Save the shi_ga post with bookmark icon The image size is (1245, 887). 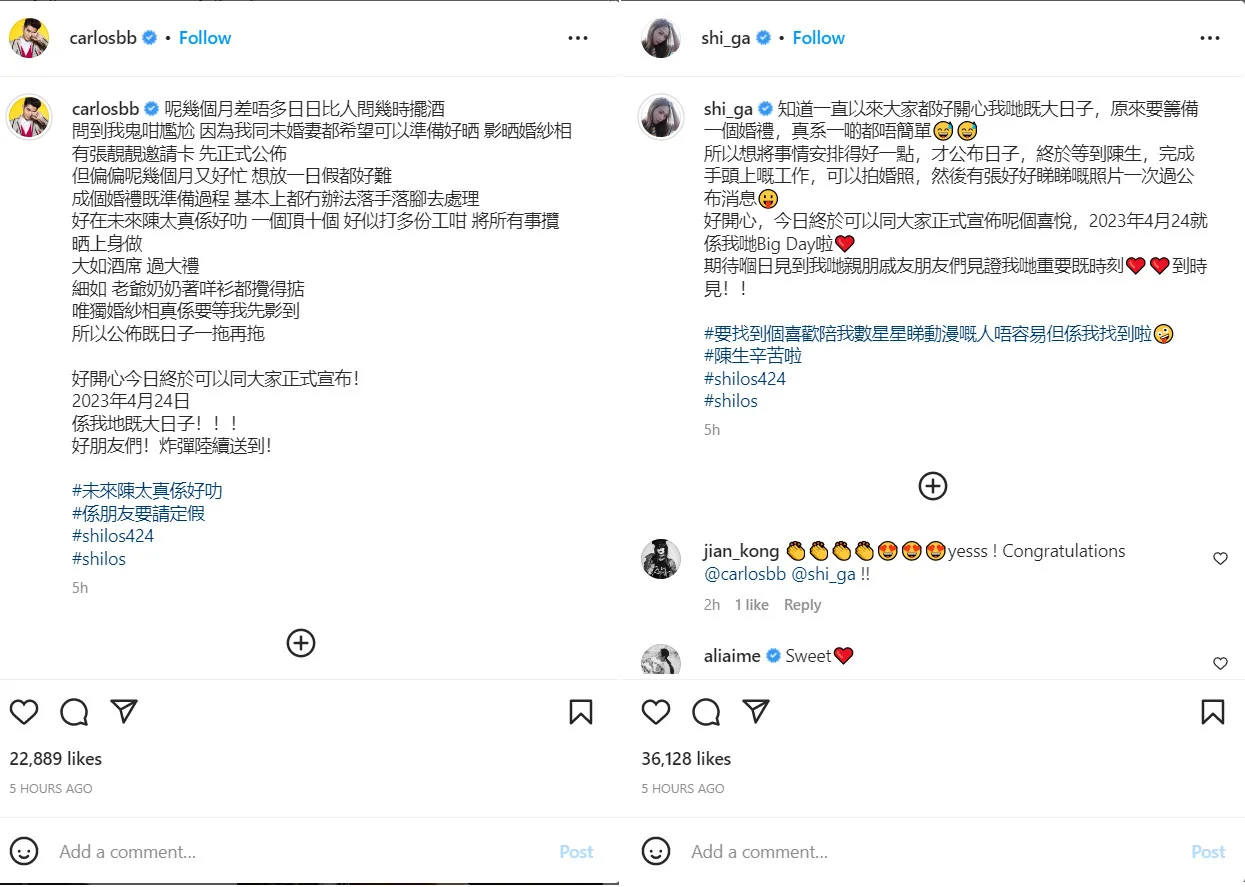[x=1213, y=712]
